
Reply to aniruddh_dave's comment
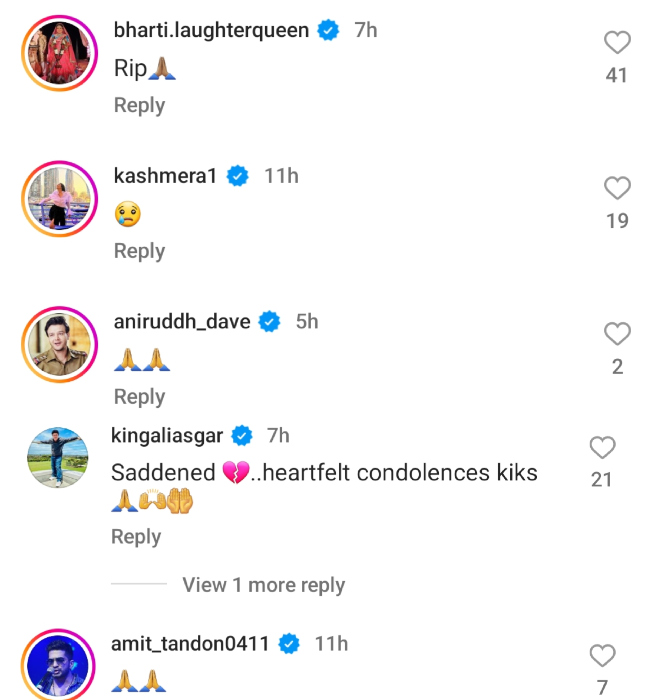[x=139, y=397]
